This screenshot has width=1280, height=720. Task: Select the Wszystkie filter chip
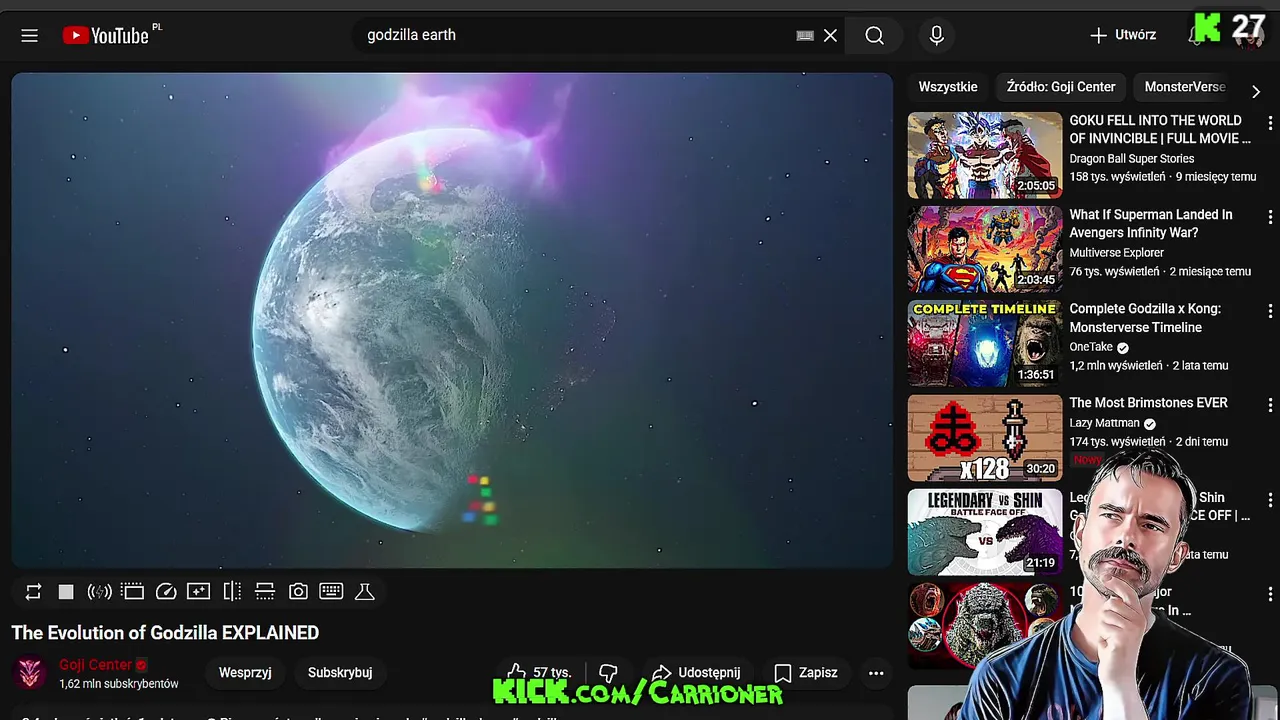point(948,87)
